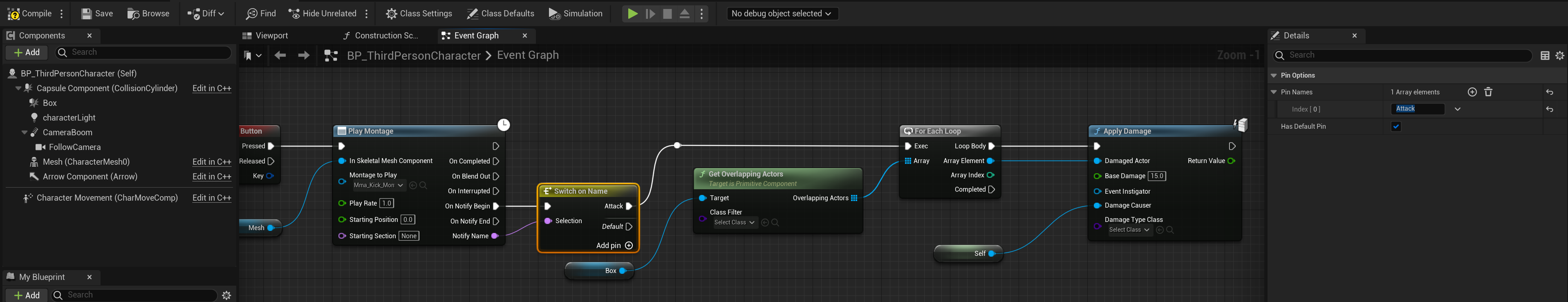Collapse the Capsule Component tree item
This screenshot has width=1568, height=302.
pyautogui.click(x=18, y=88)
